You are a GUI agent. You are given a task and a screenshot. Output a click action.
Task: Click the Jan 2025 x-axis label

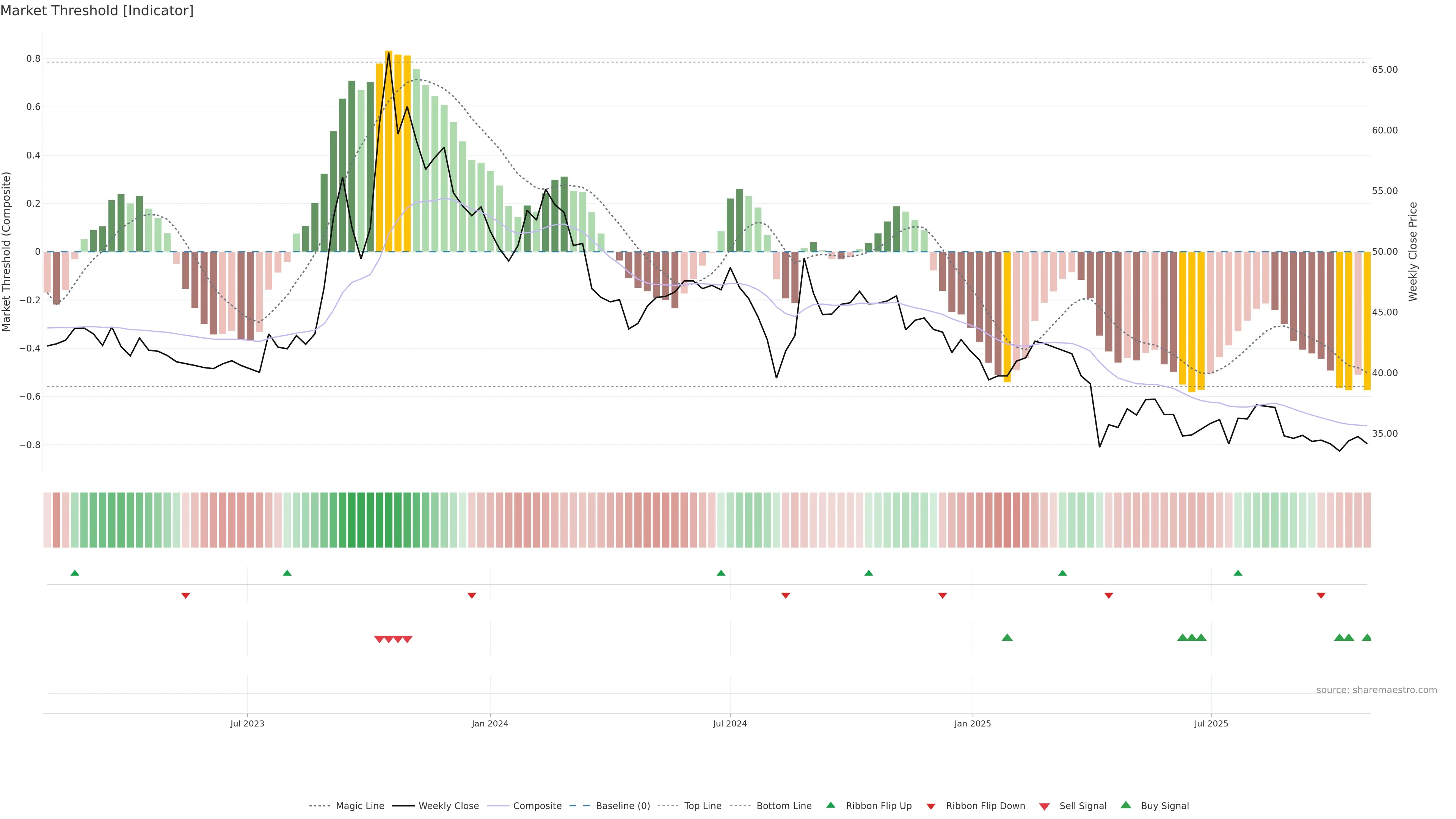[x=972, y=723]
